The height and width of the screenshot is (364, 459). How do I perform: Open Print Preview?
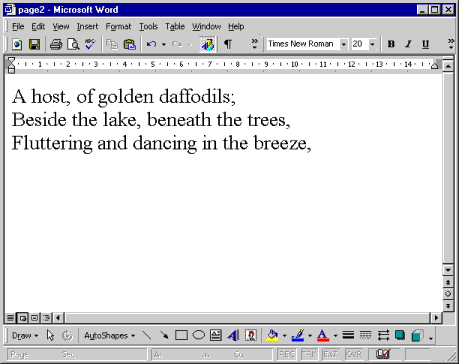[x=73, y=44]
